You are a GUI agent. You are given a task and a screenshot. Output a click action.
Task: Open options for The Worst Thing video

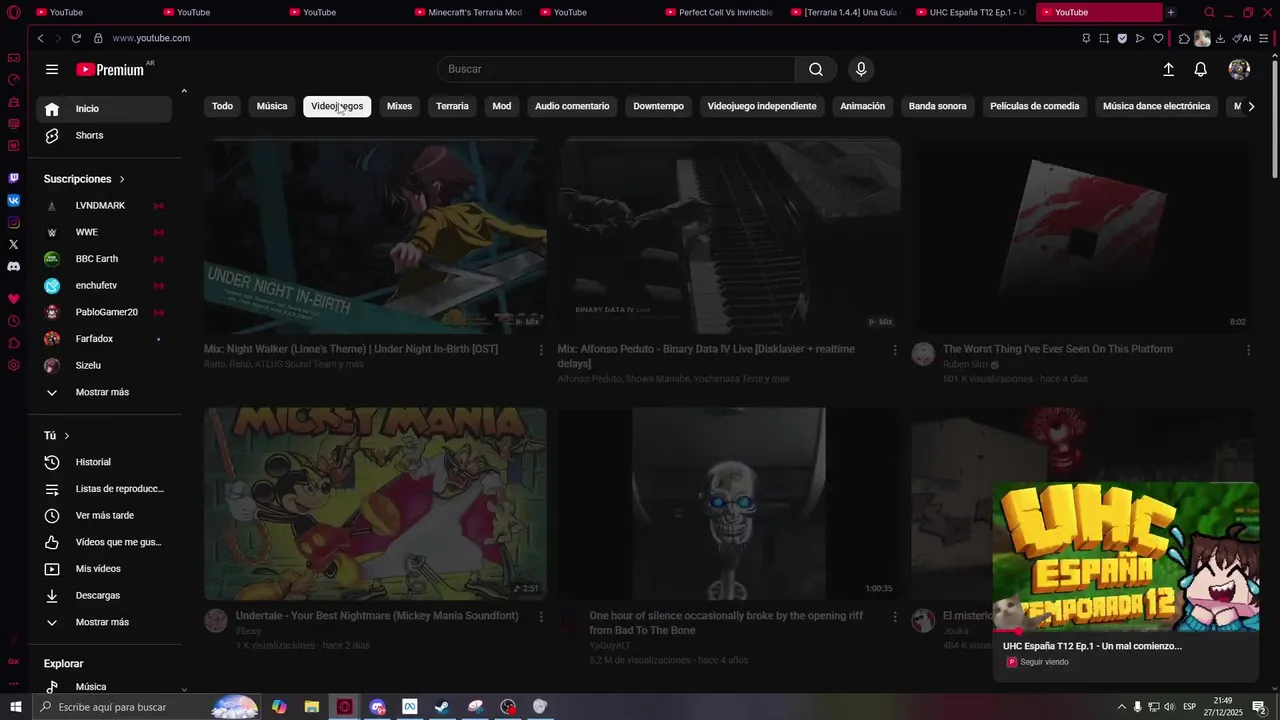click(1248, 350)
